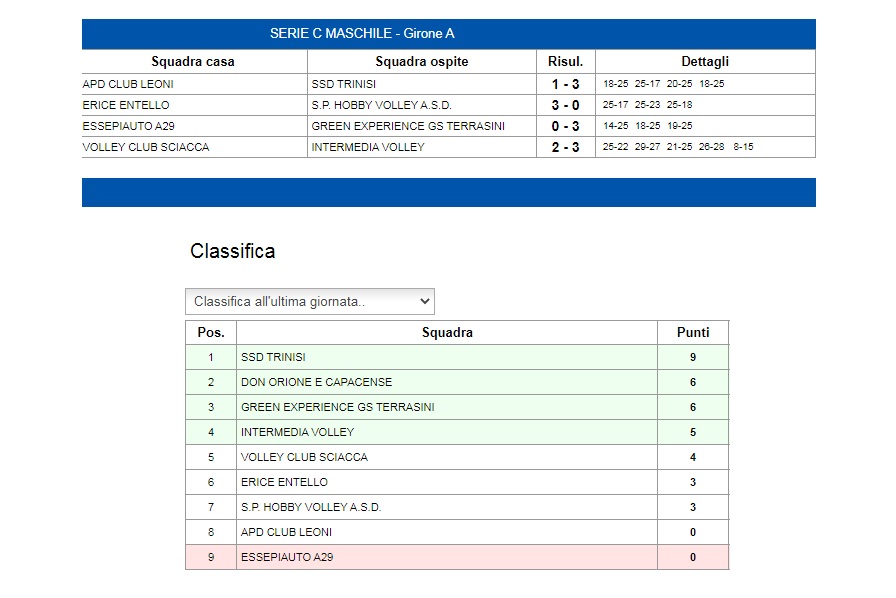Click the SERIE C MASCHILE - Girone A header
Image resolution: width=896 pixels, height=598 pixels.
(362, 34)
